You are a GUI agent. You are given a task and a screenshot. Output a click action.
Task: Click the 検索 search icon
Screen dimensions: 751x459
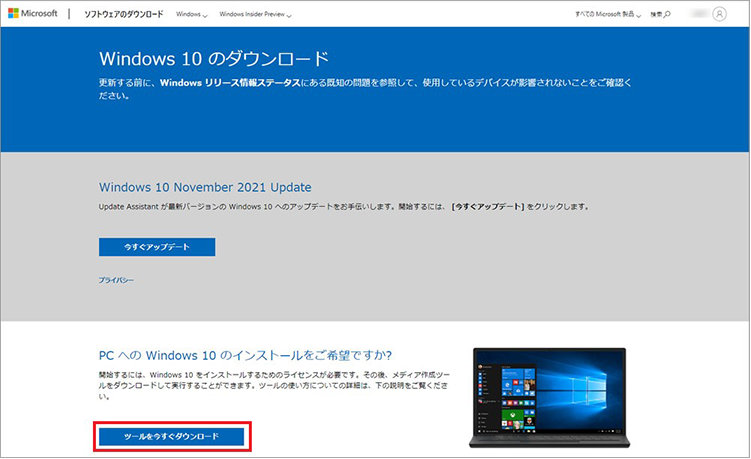[x=660, y=14]
